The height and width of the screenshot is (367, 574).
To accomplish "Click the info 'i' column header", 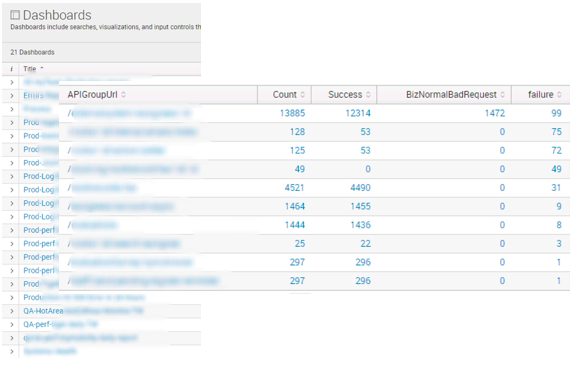I will (12, 69).
